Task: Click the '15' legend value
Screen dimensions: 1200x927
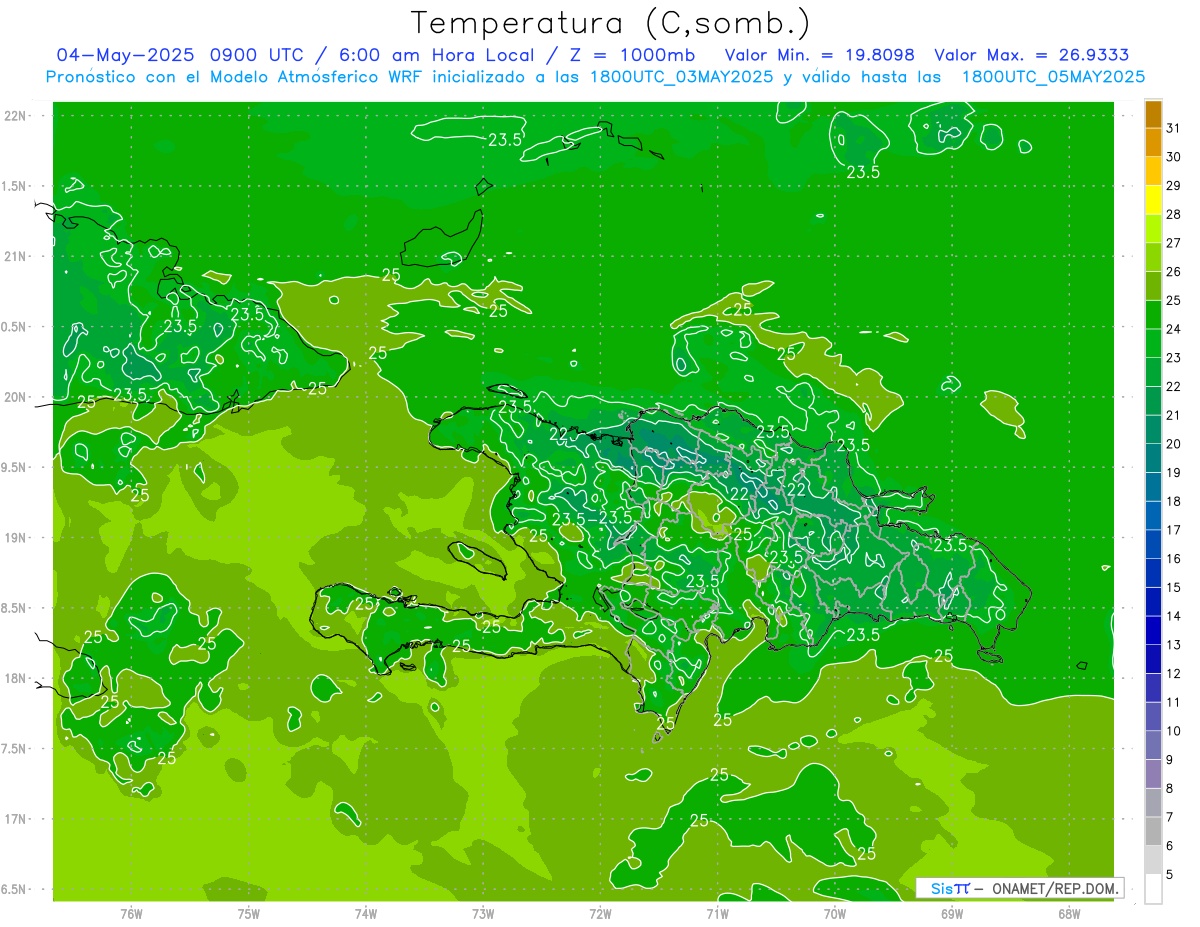Action: tap(1174, 588)
